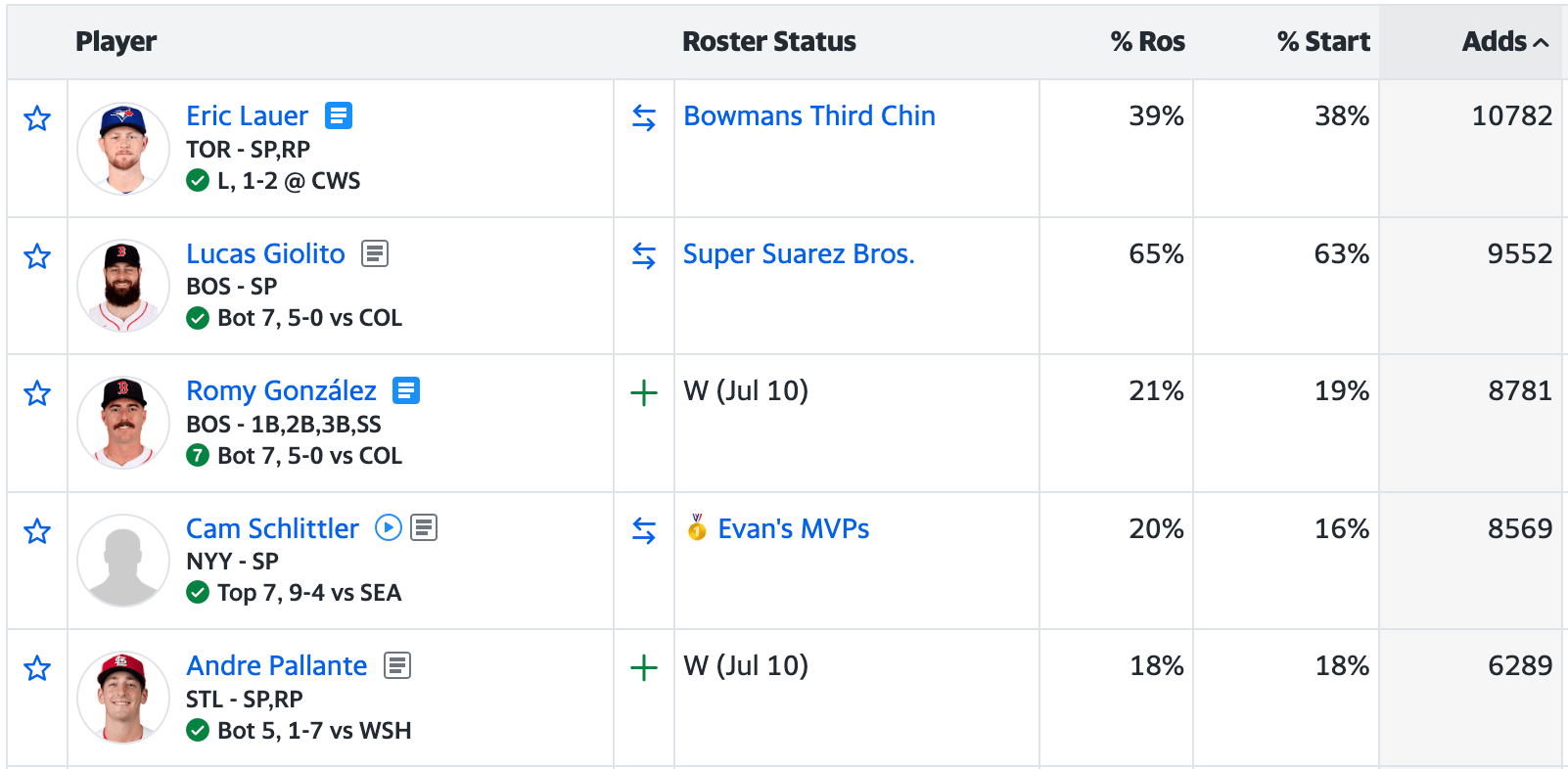The width and height of the screenshot is (1568, 769).
Task: Open Super Suarez Bros. team link
Action: [799, 253]
